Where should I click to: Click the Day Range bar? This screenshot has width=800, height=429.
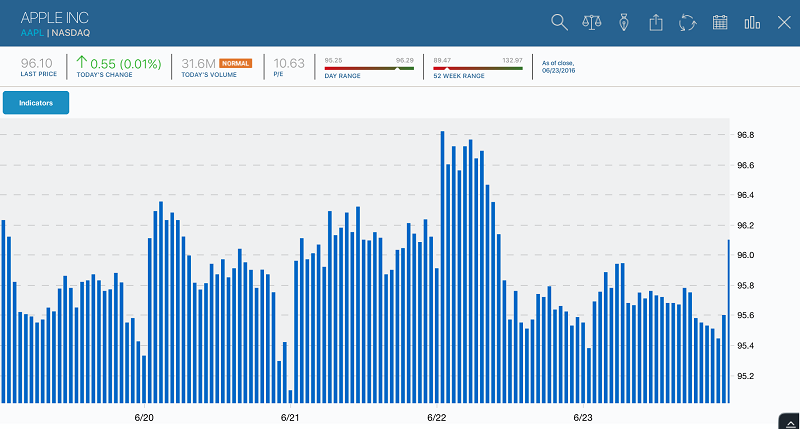coord(369,68)
